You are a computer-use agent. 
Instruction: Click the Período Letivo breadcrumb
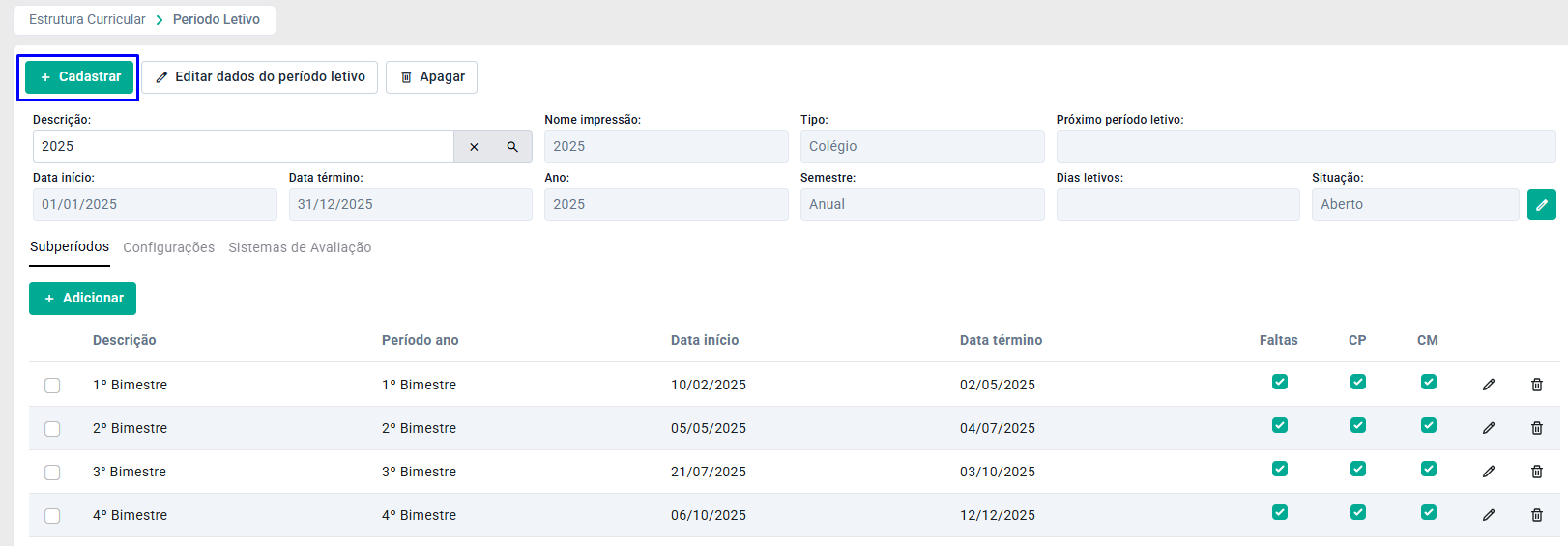[x=217, y=19]
